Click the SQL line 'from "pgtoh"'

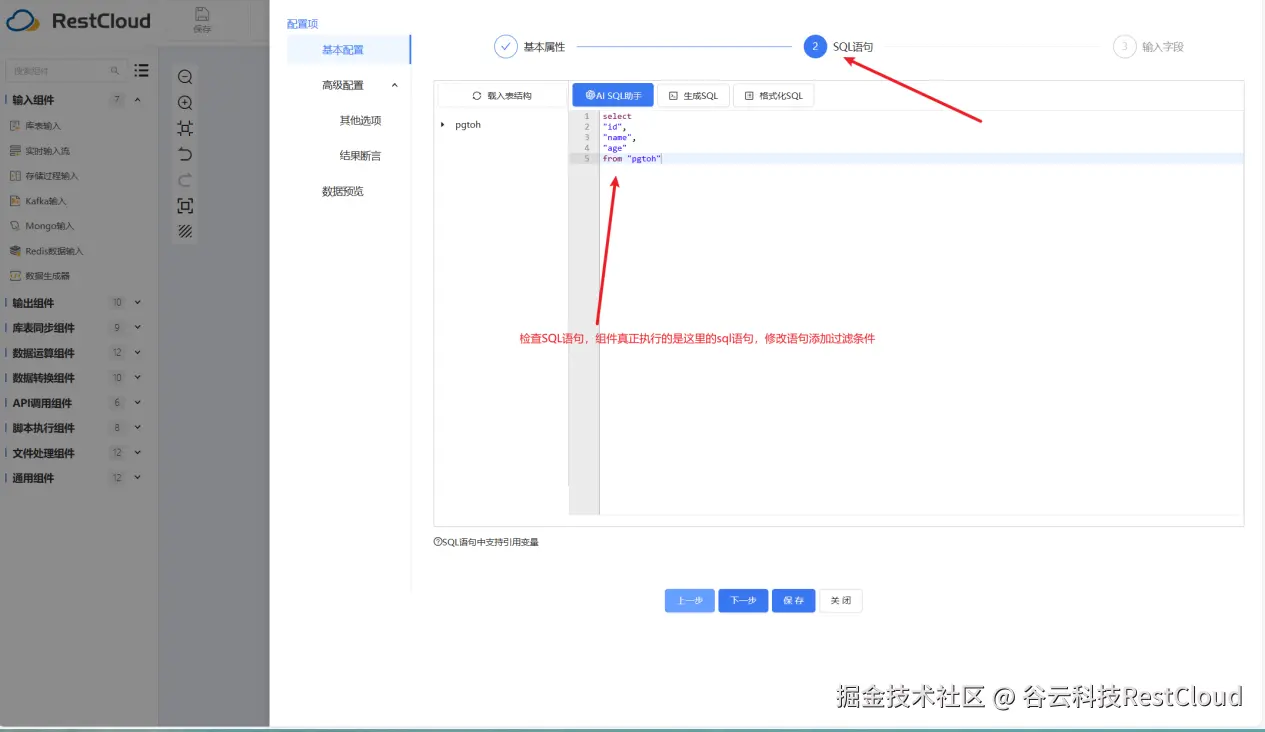coord(632,159)
